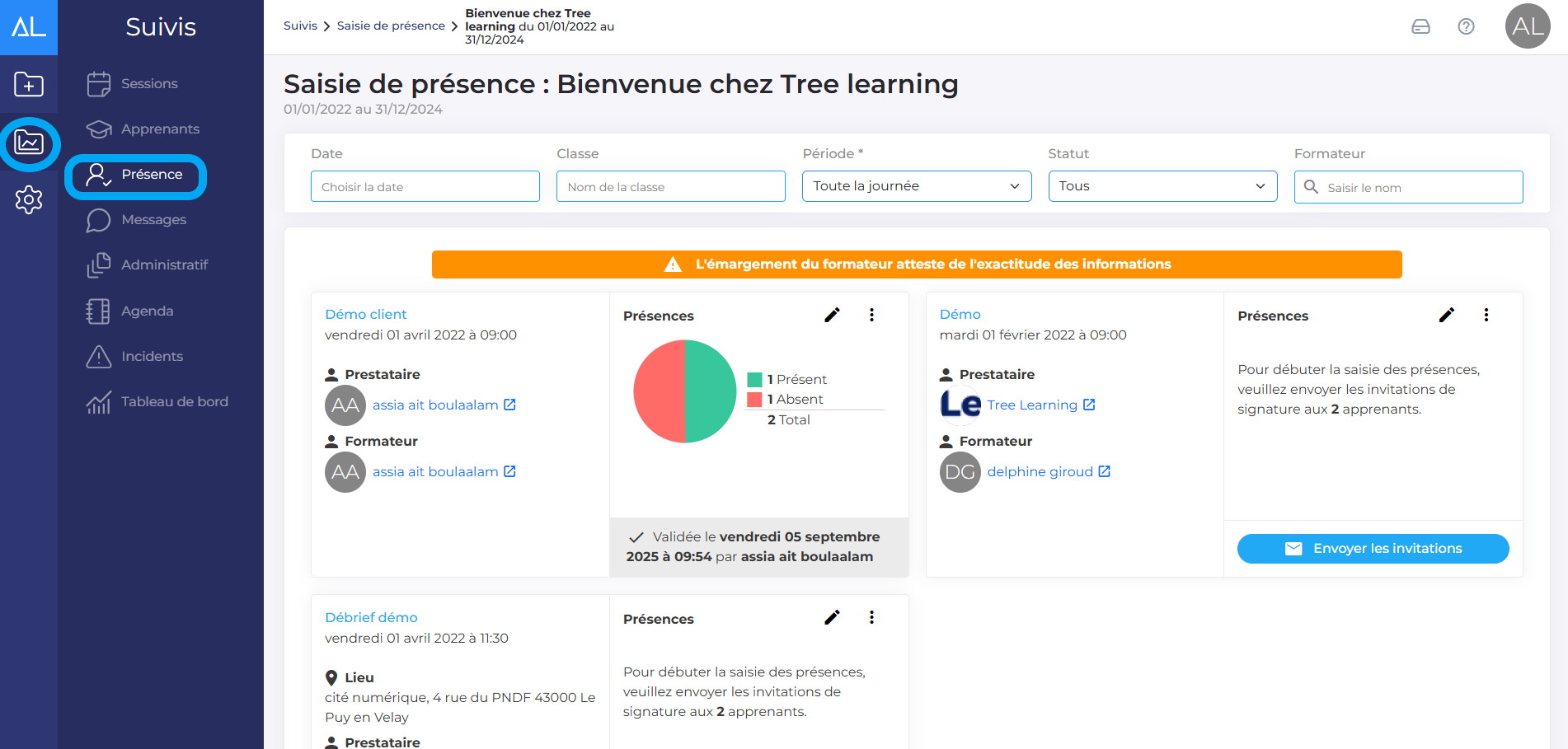The height and width of the screenshot is (749, 1568).
Task: Open the Statut dropdown showing 'Tous'
Action: coord(1162,186)
